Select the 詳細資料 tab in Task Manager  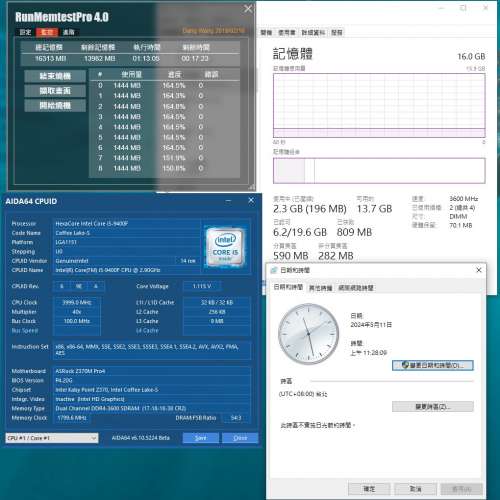click(313, 33)
